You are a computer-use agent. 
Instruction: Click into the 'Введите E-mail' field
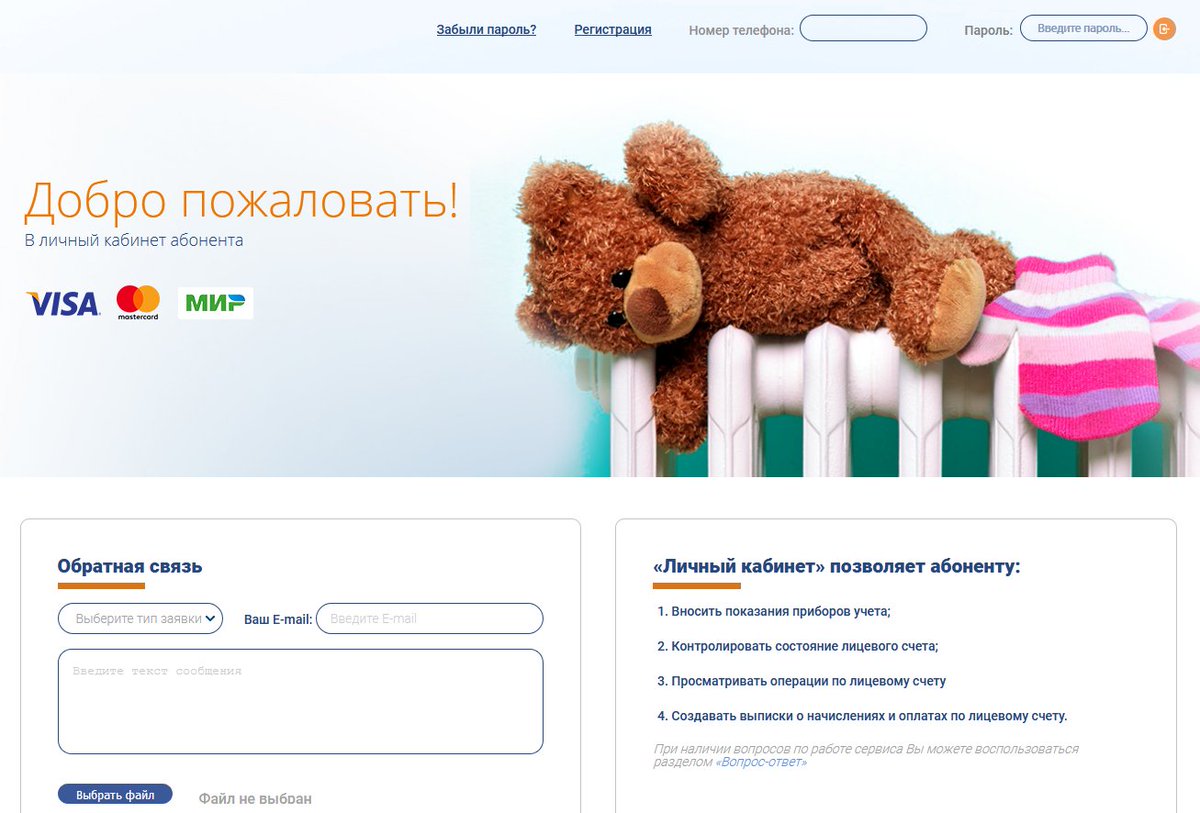(x=429, y=618)
